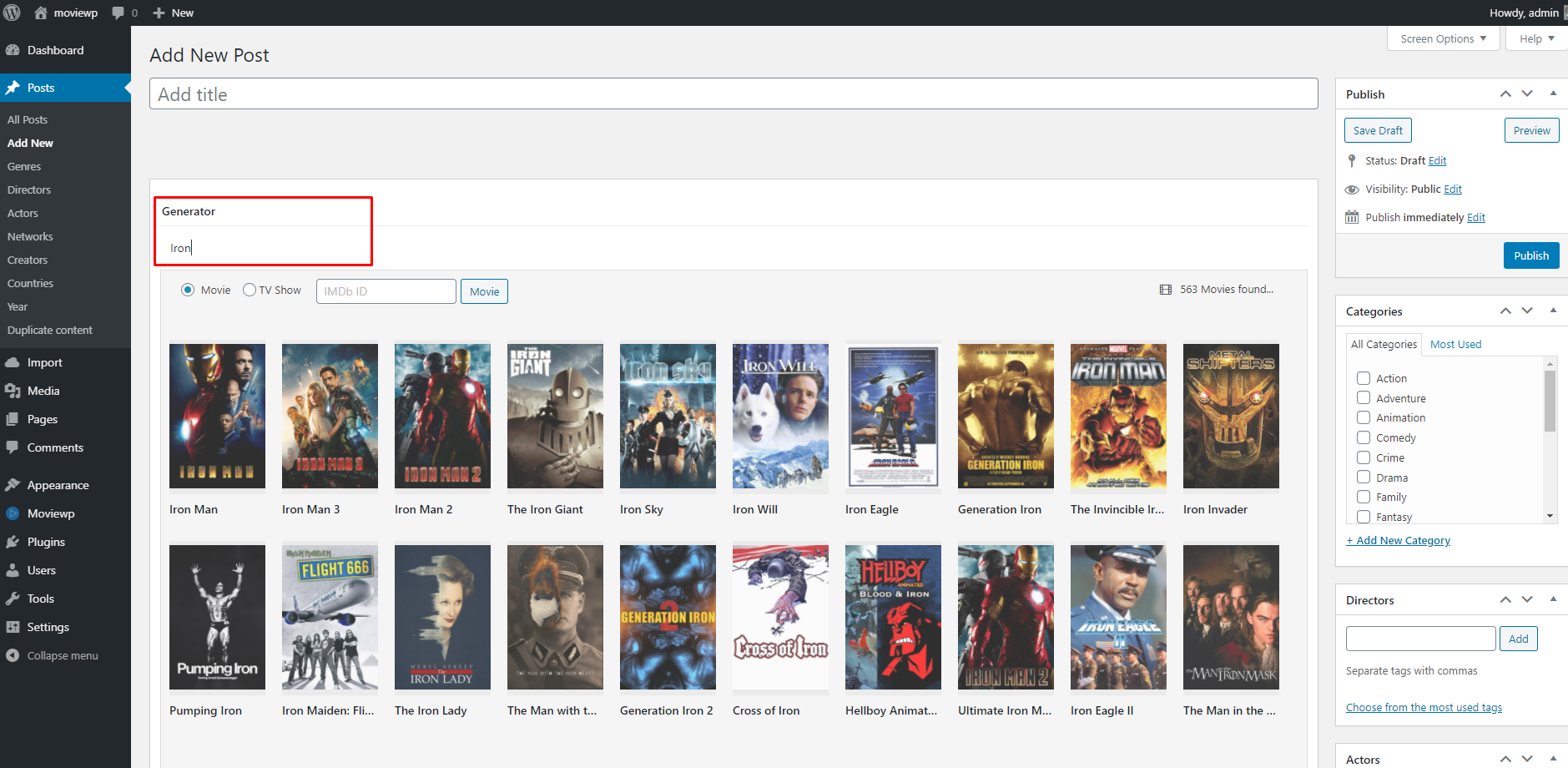1568x768 pixels.
Task: Go to Genres in Posts submenu
Action: tap(24, 166)
